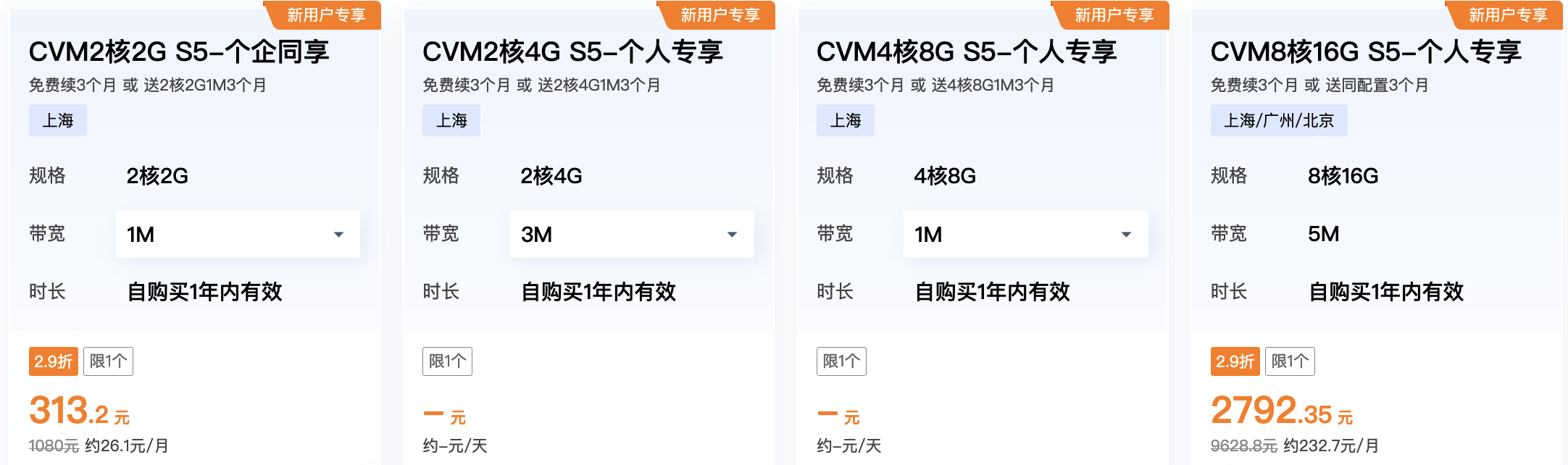Click the 313.2元 price

pos(79,411)
